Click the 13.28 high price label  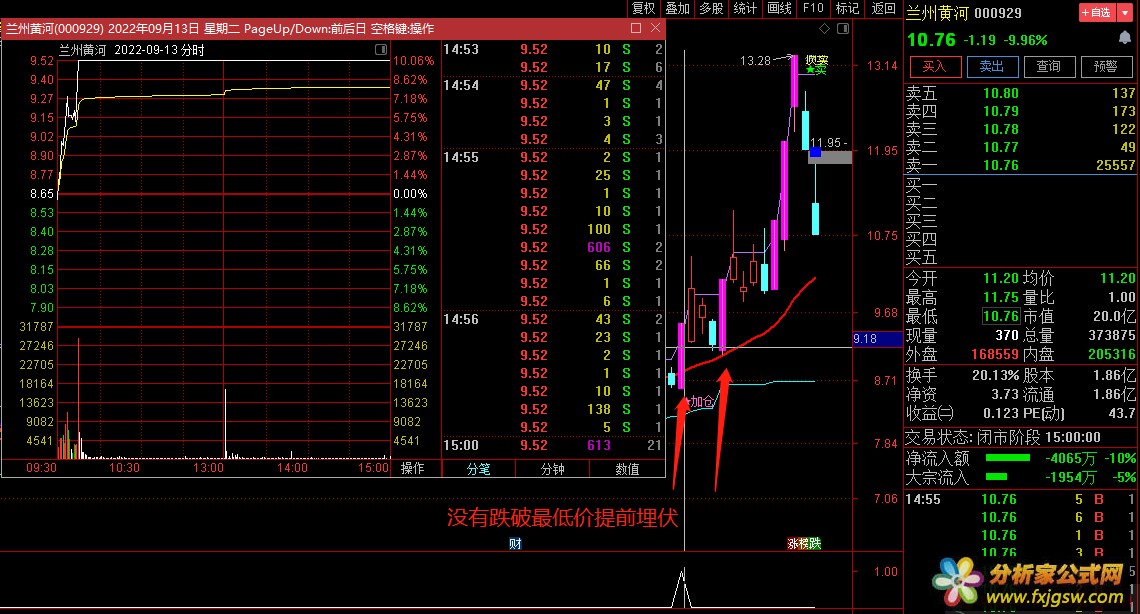point(755,60)
